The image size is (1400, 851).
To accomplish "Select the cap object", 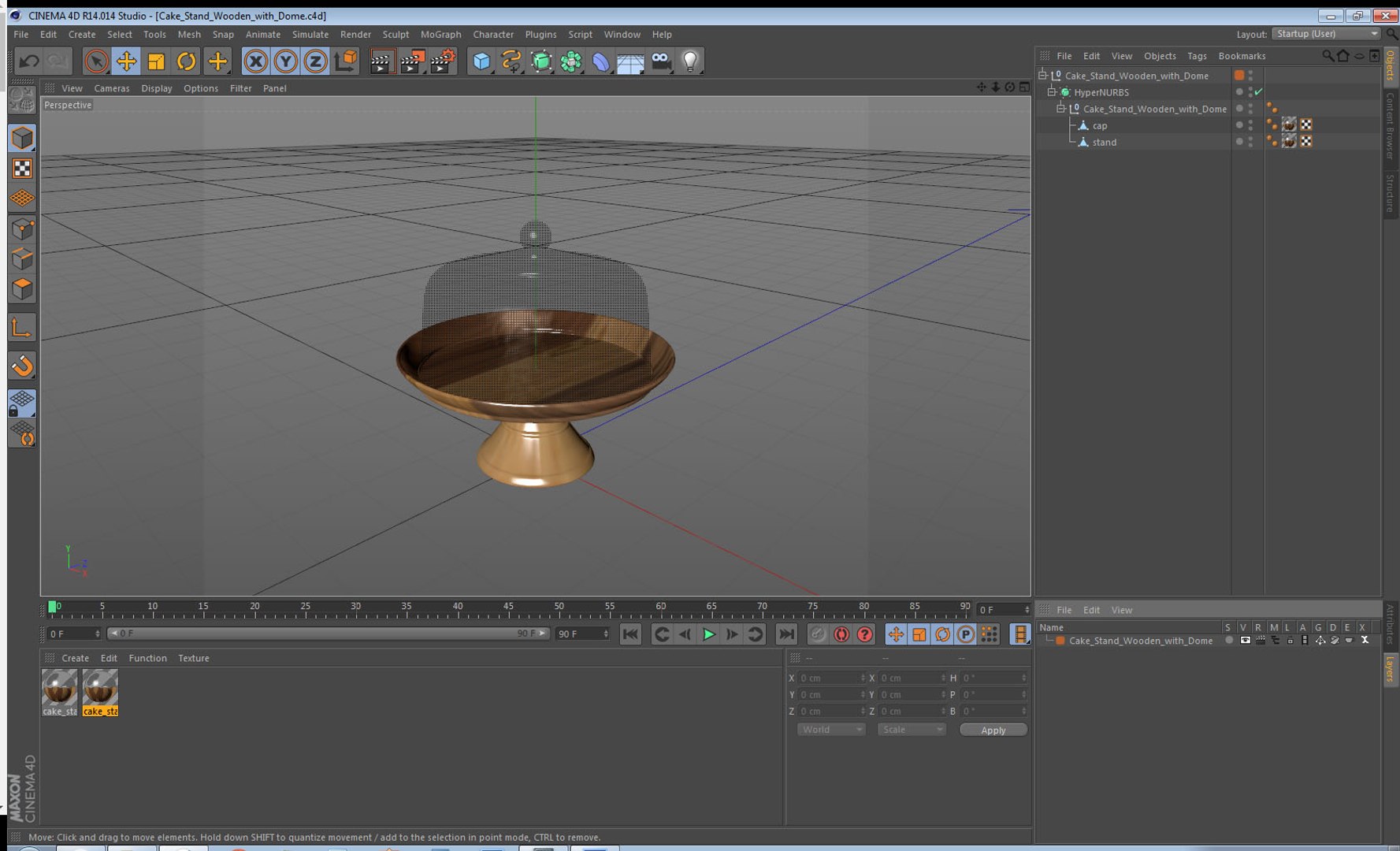I will click(1100, 125).
